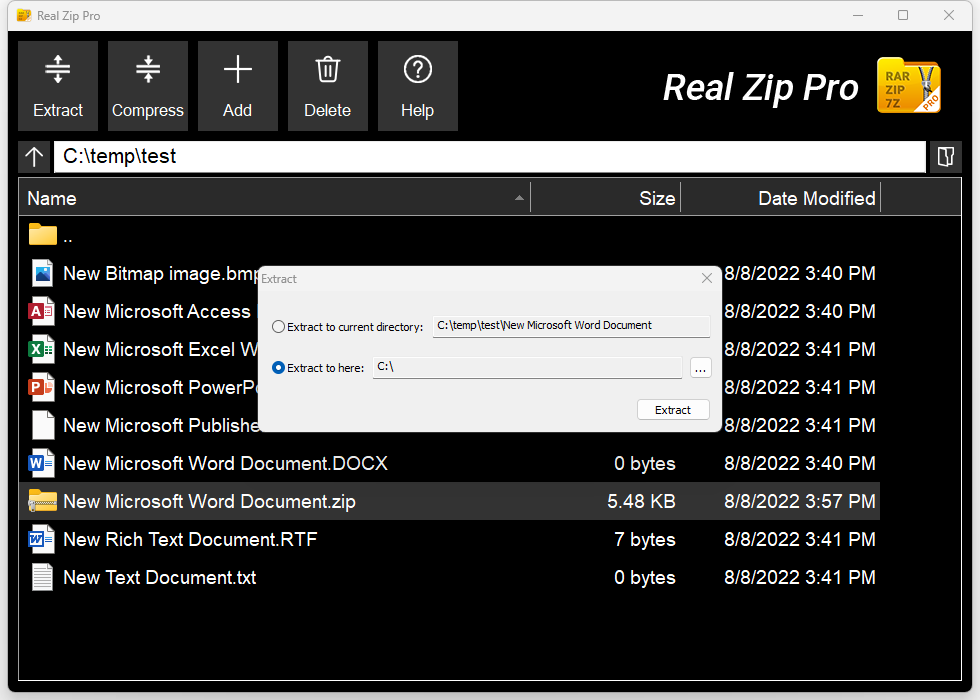Click the current directory path field

point(571,326)
